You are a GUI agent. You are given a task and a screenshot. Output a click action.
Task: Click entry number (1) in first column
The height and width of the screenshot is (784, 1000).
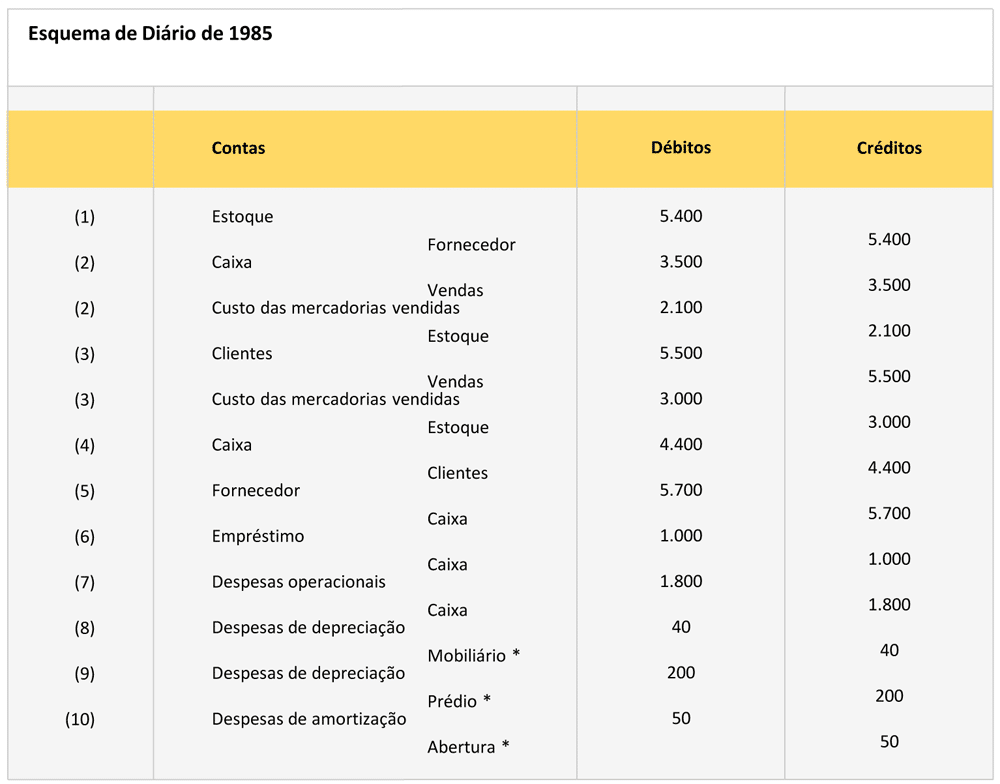[84, 217]
